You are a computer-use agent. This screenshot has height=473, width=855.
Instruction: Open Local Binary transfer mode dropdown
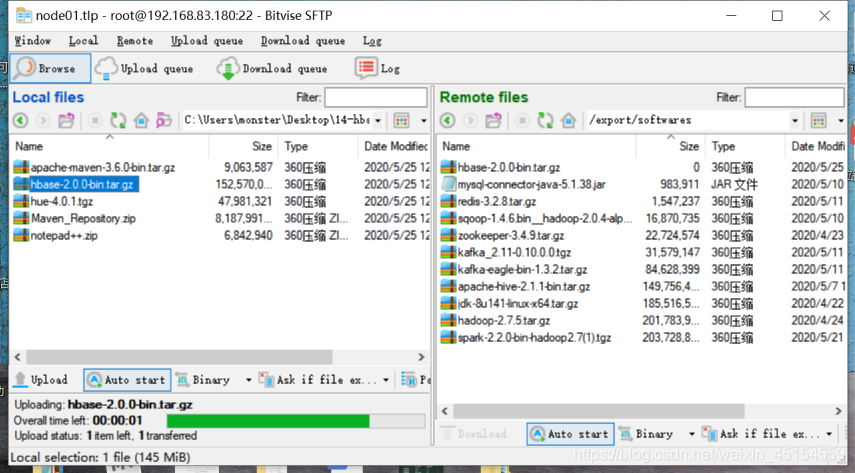point(249,380)
